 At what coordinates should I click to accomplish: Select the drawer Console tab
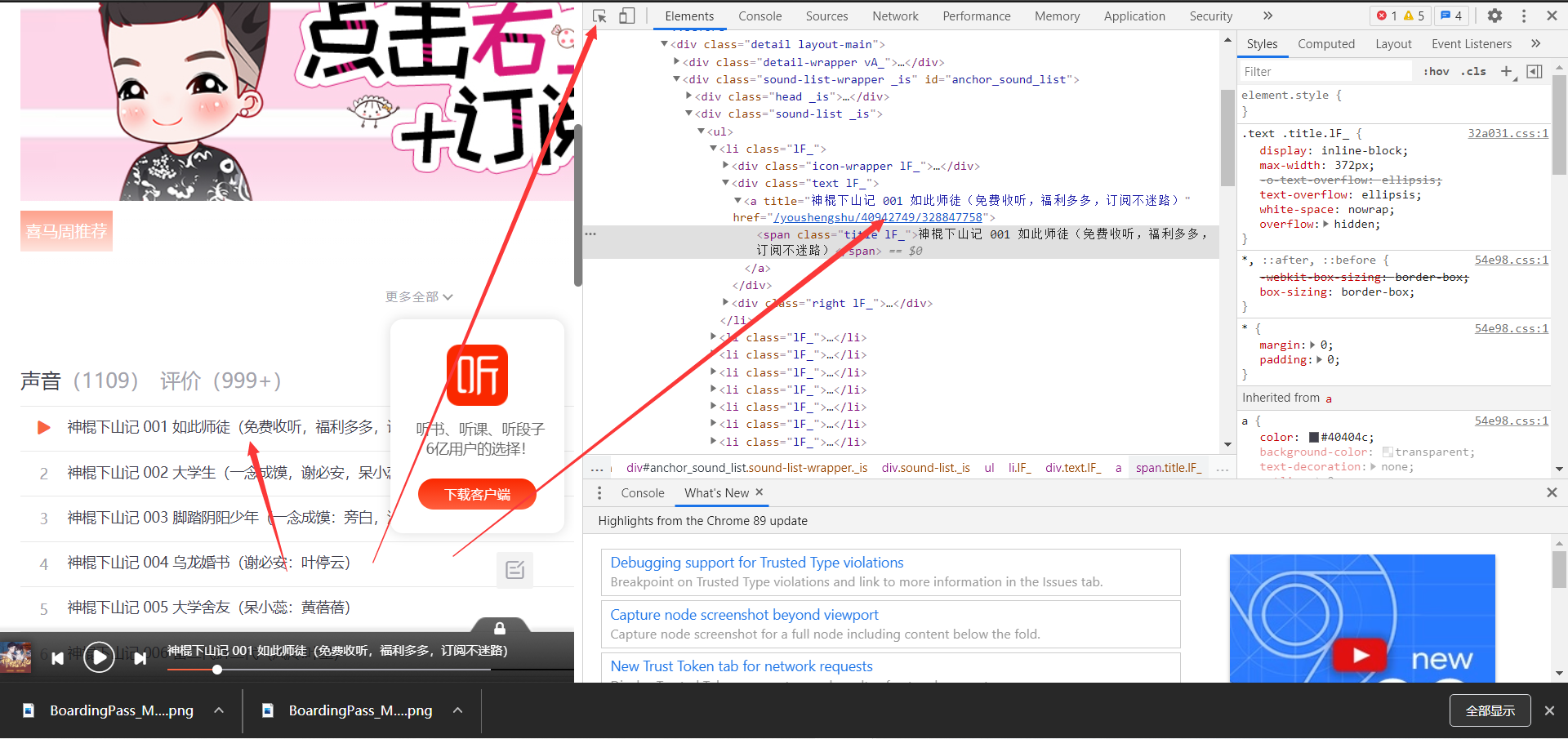click(642, 492)
